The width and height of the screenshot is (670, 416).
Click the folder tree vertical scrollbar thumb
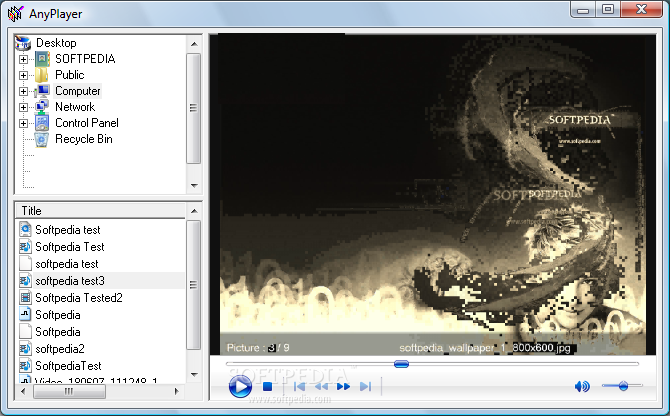click(194, 108)
